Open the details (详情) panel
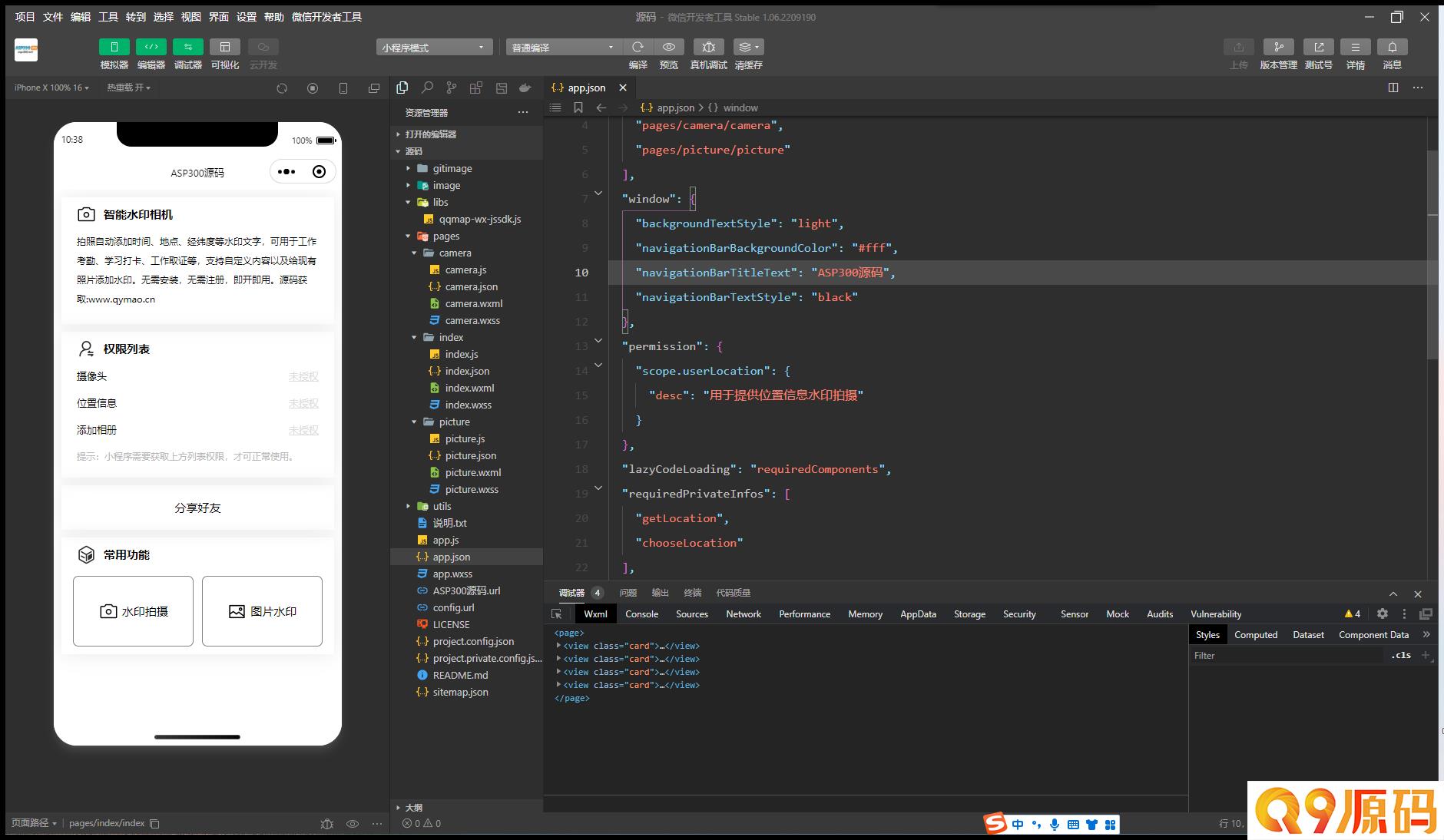 pyautogui.click(x=1355, y=47)
